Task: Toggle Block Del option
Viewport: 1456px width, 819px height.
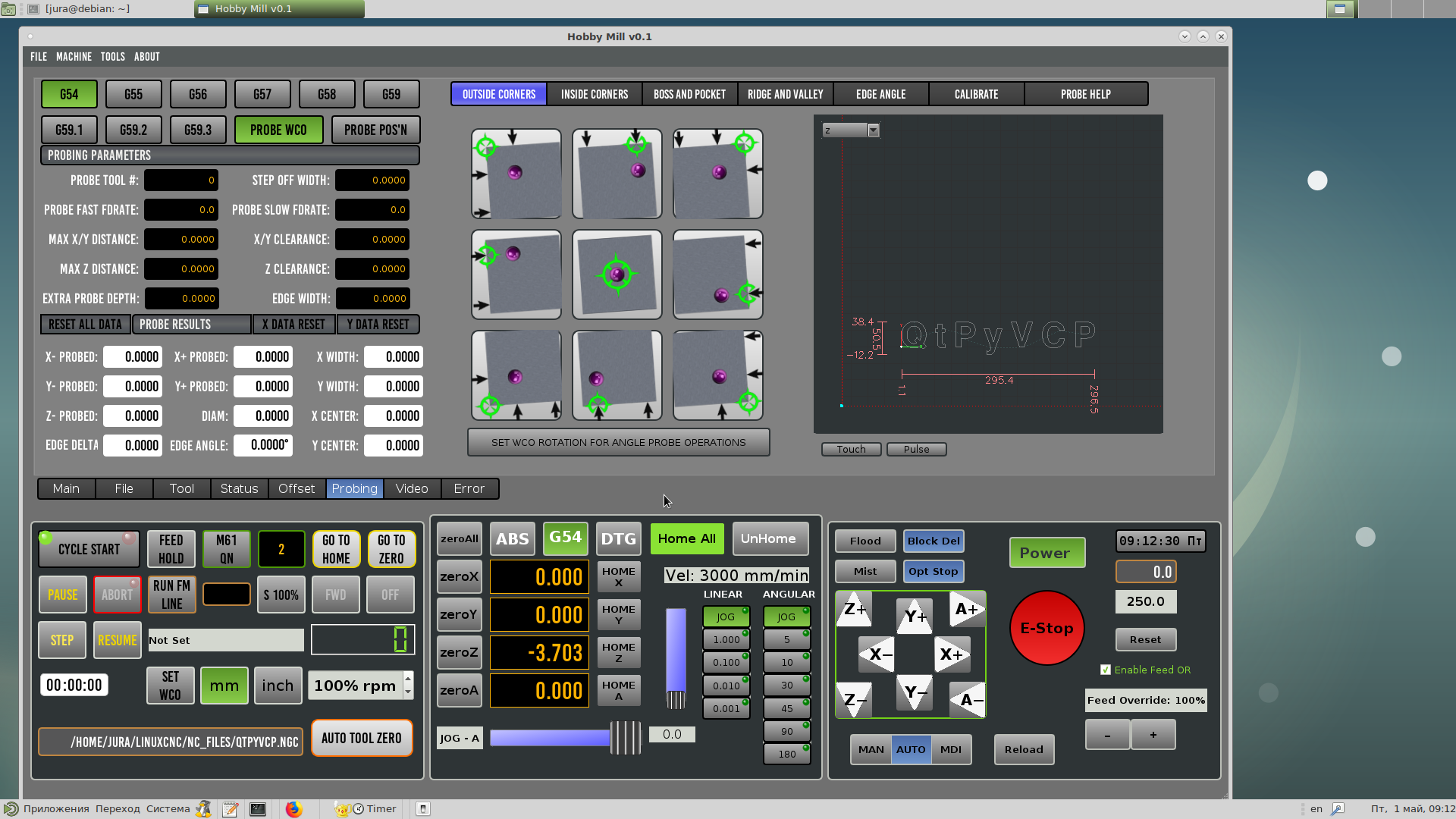Action: [x=934, y=541]
